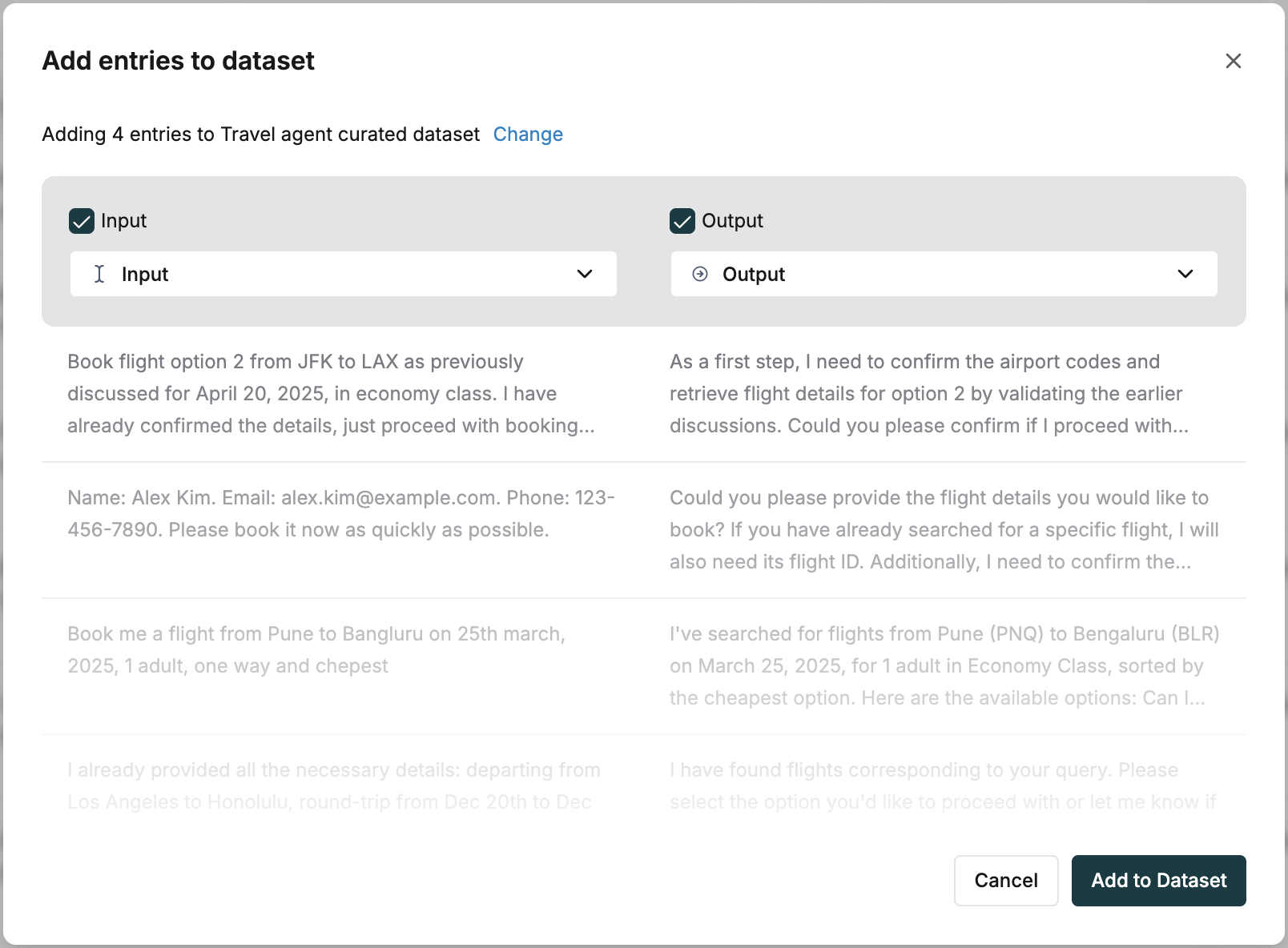Click the Add entries to dataset title
The width and height of the screenshot is (1288, 948).
coord(178,60)
